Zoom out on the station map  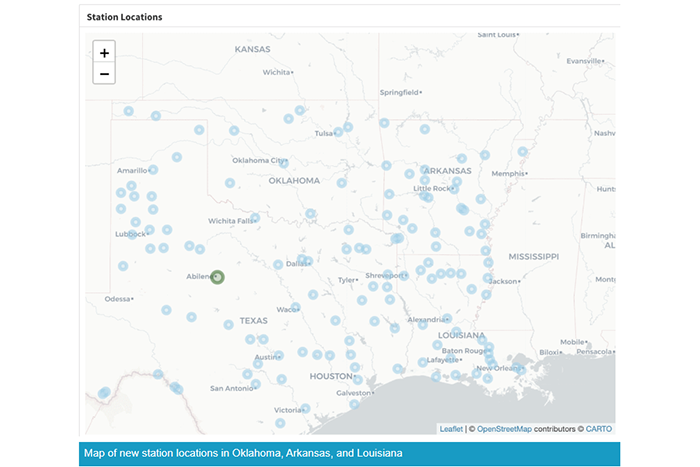point(104,74)
